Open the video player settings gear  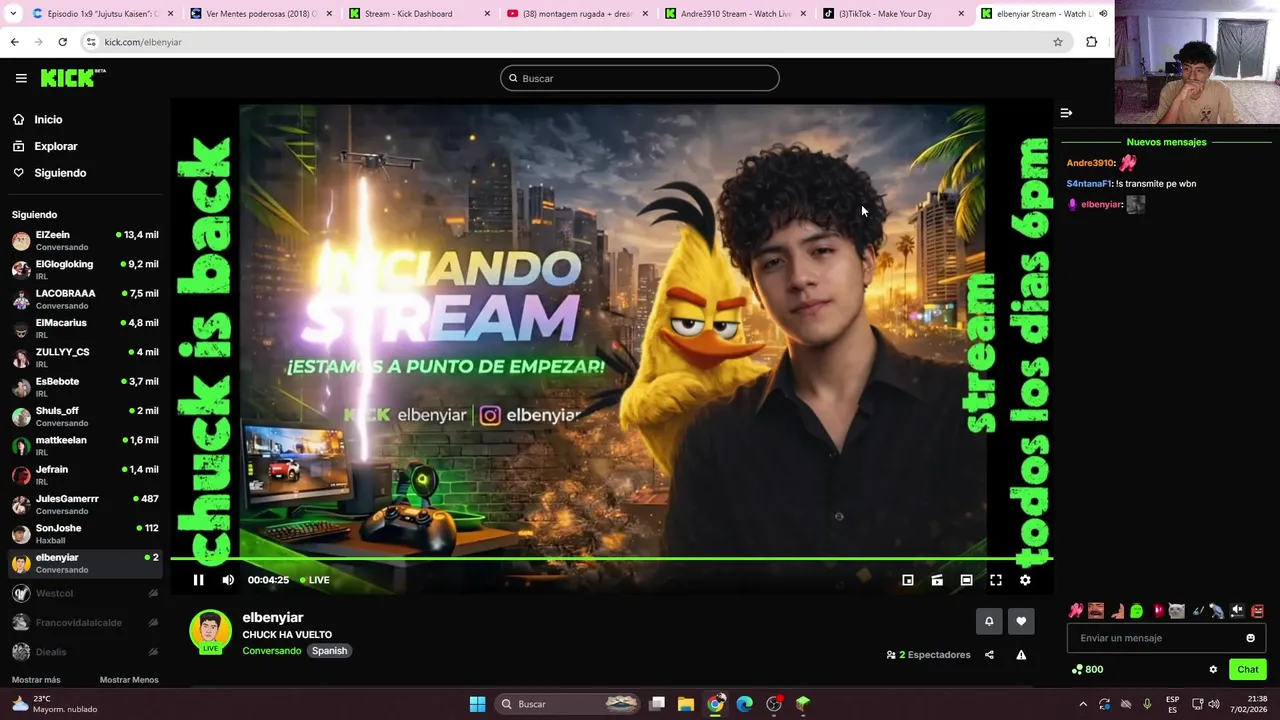coord(1025,580)
